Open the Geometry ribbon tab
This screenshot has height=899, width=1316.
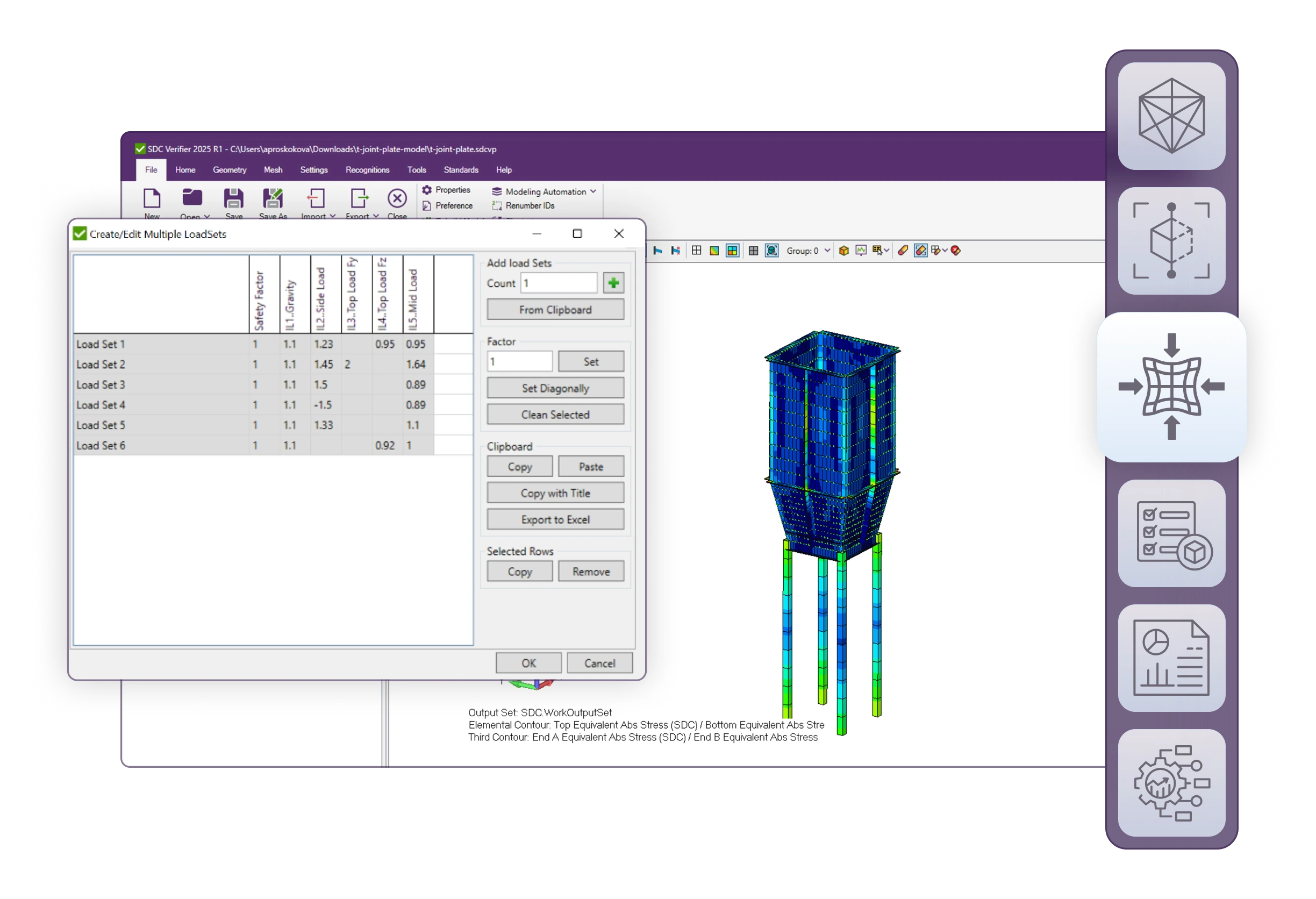230,170
